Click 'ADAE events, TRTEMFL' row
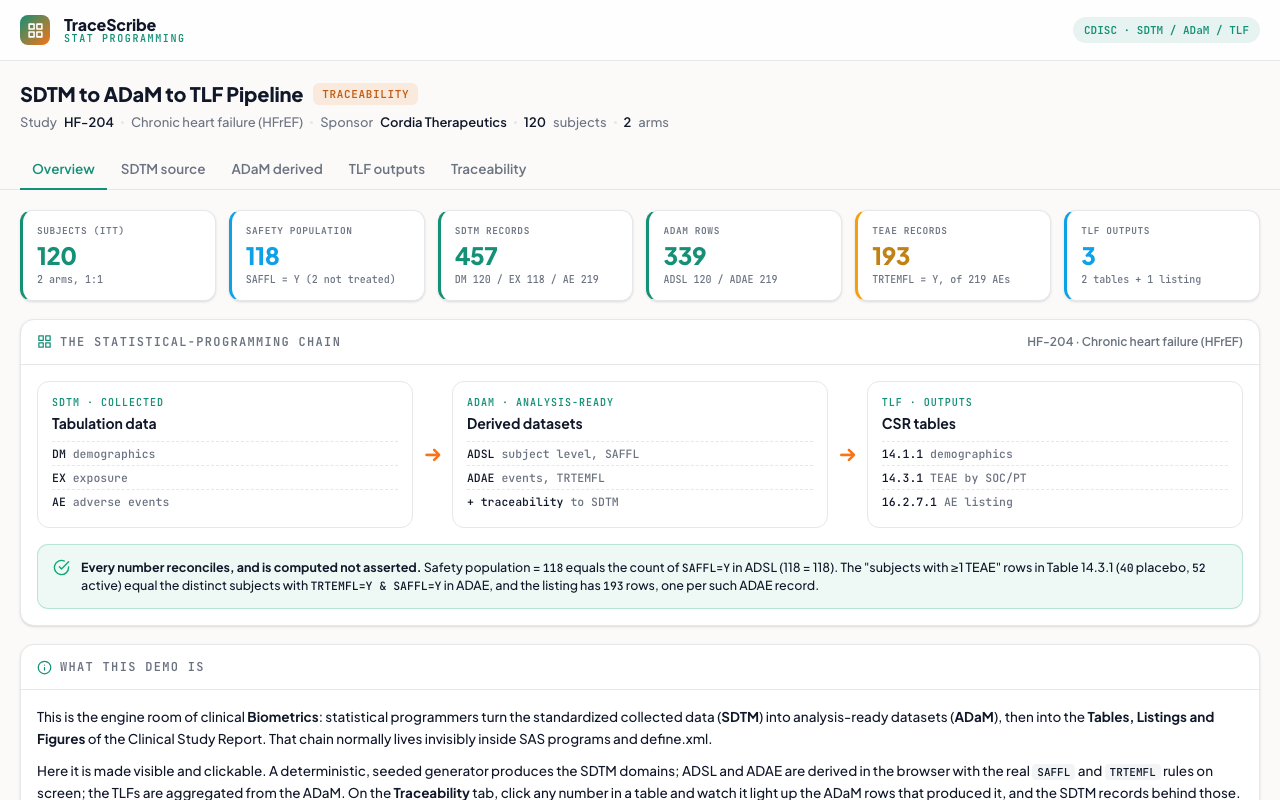Image resolution: width=1280 pixels, height=800 pixels. (x=640, y=478)
